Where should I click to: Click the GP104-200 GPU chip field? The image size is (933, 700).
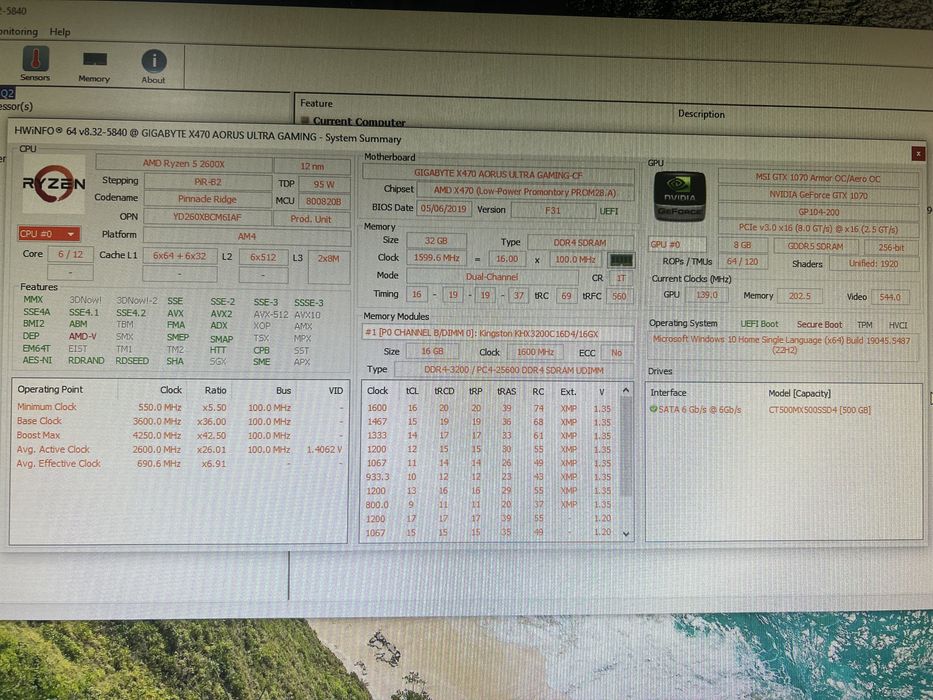click(x=819, y=212)
